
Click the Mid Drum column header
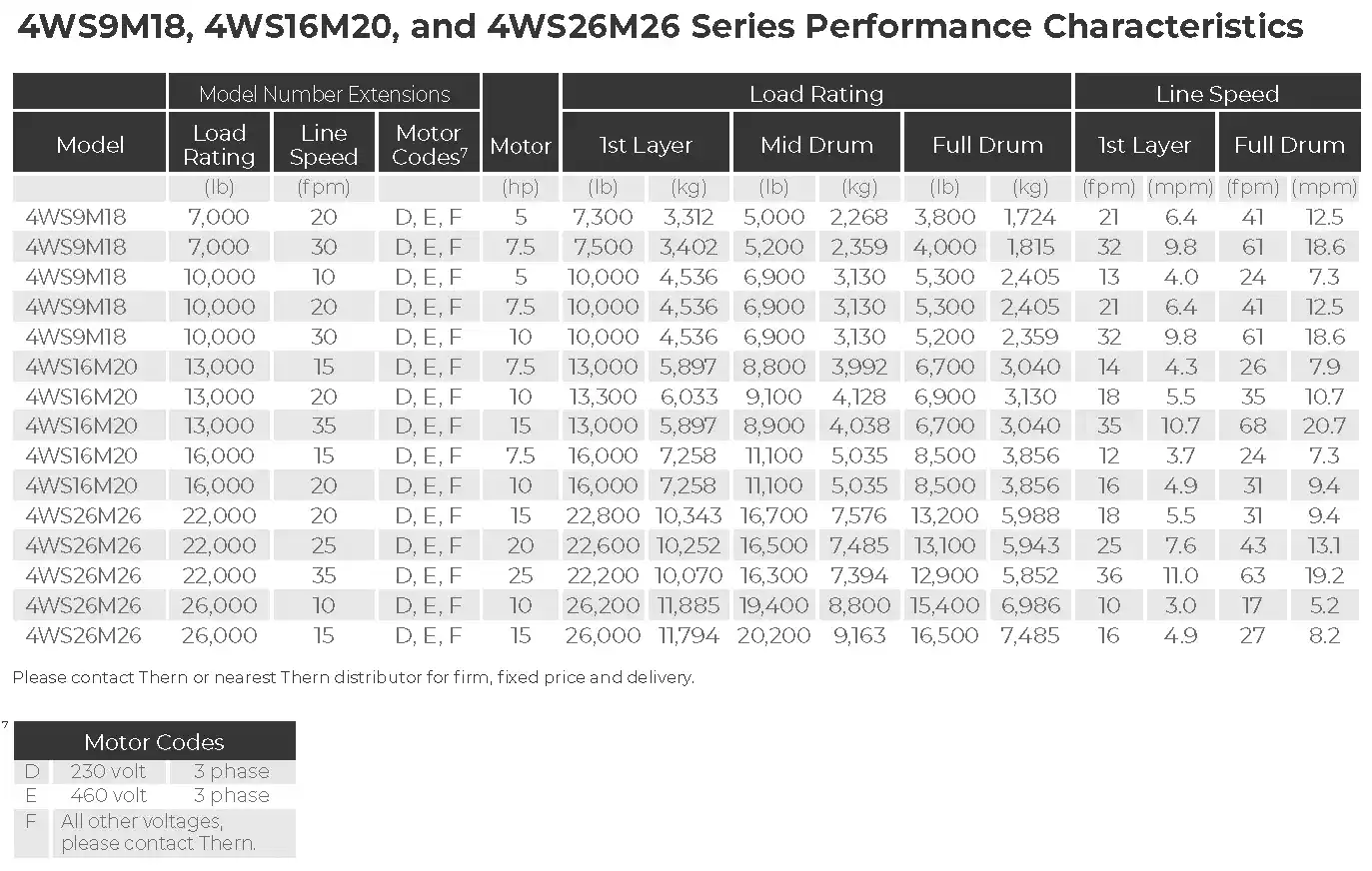pos(816,145)
